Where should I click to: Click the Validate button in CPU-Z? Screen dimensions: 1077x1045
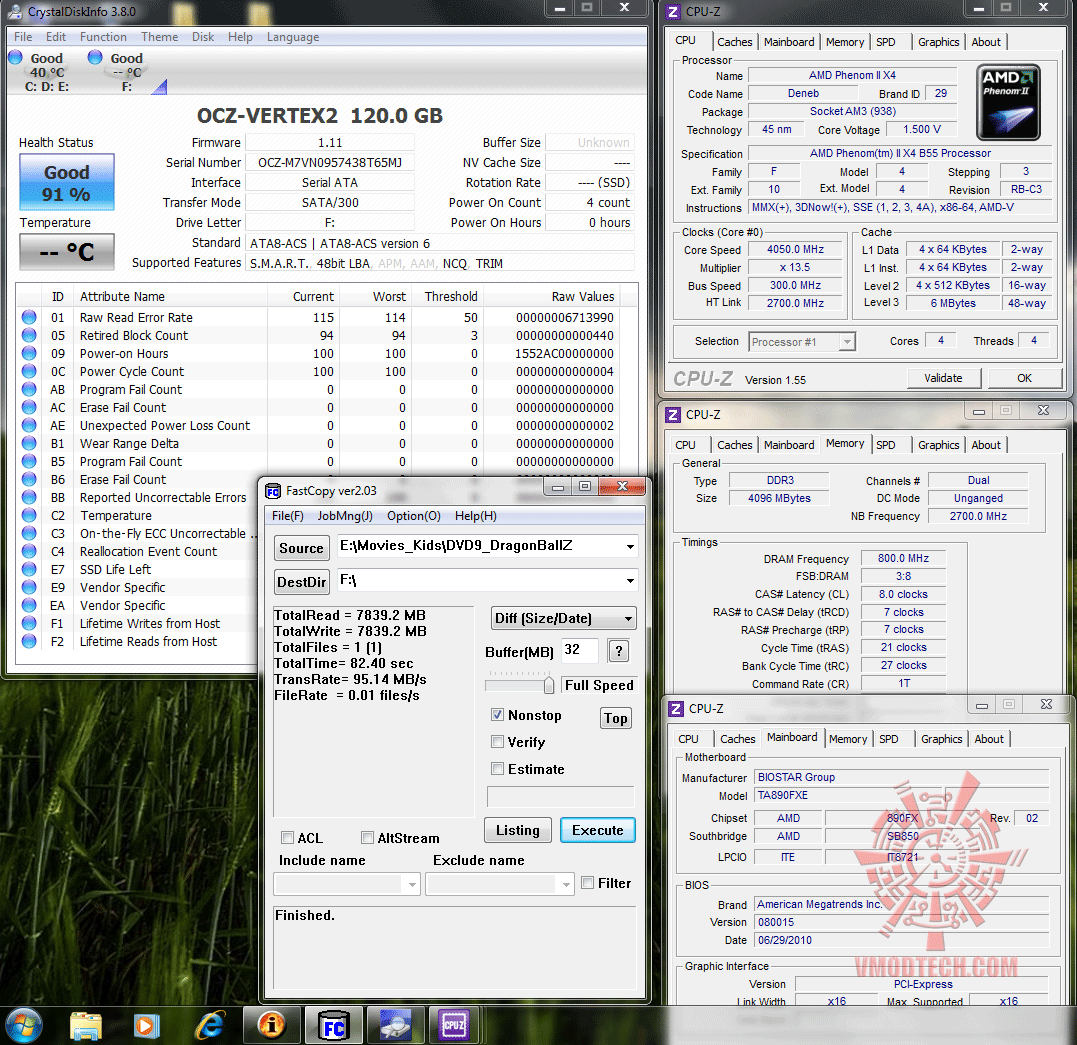click(943, 378)
